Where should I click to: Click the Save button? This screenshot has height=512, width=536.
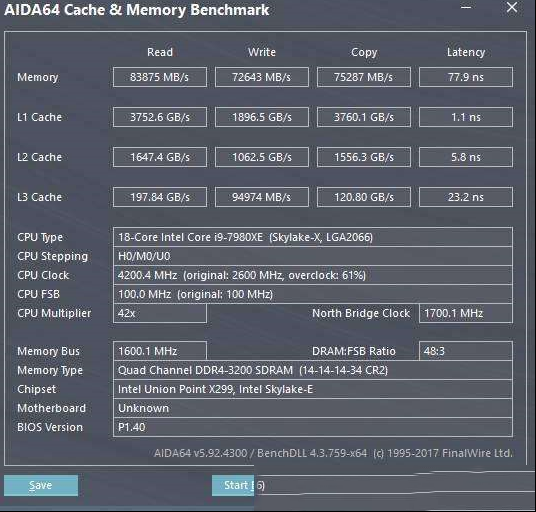click(41, 485)
